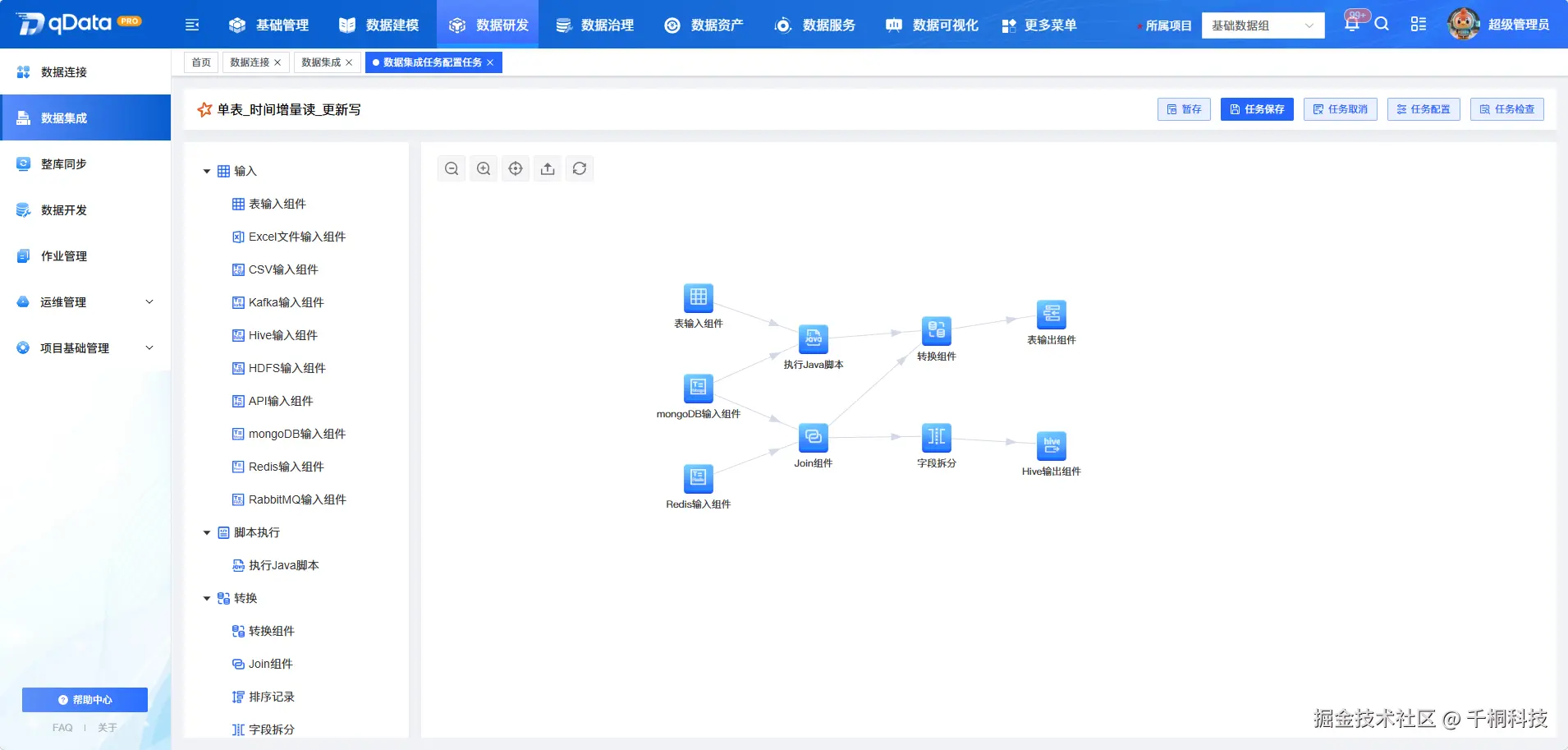Expand the 项目基础管理 sidebar menu
This screenshot has width=1568, height=750.
click(85, 347)
